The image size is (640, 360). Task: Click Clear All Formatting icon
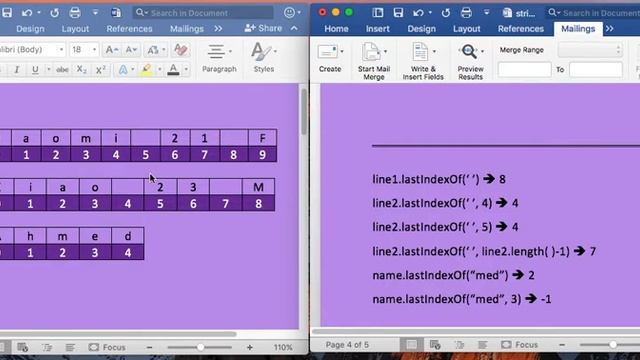click(x=180, y=50)
